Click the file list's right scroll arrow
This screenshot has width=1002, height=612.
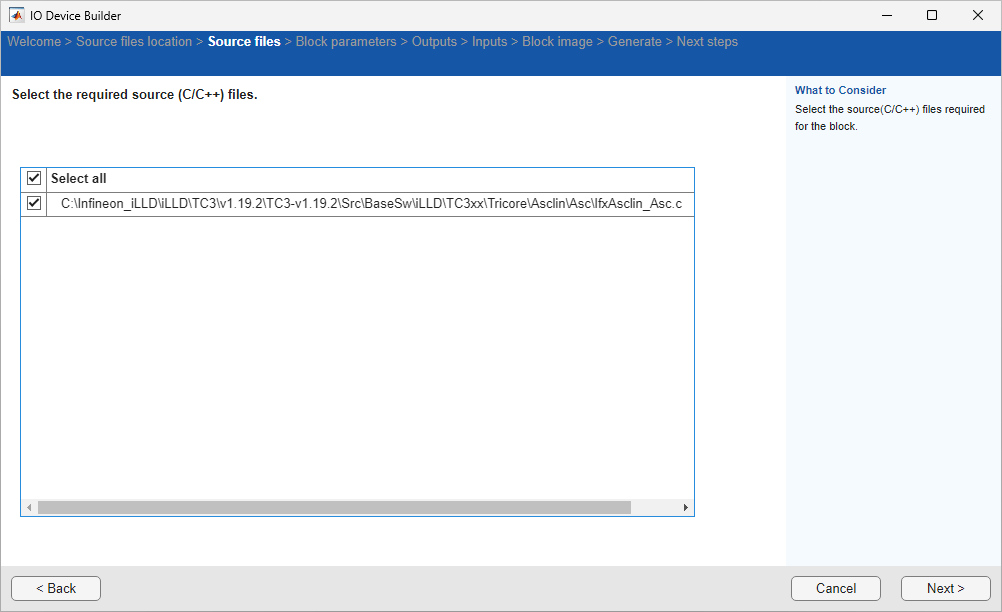pyautogui.click(x=686, y=508)
